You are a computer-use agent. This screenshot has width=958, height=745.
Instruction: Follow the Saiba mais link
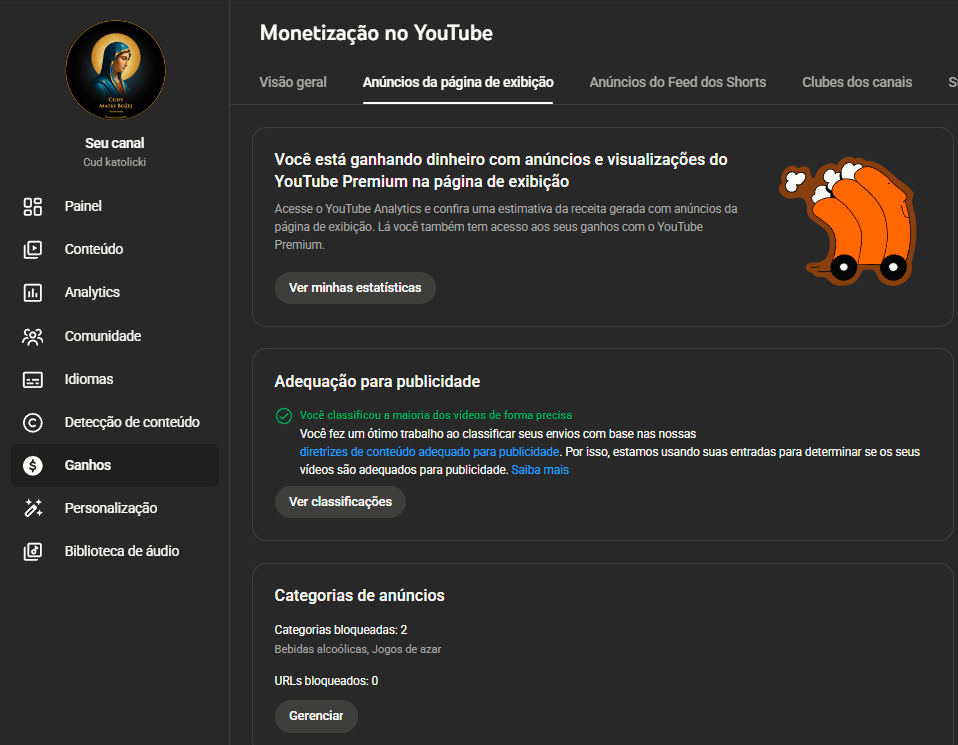click(x=539, y=470)
